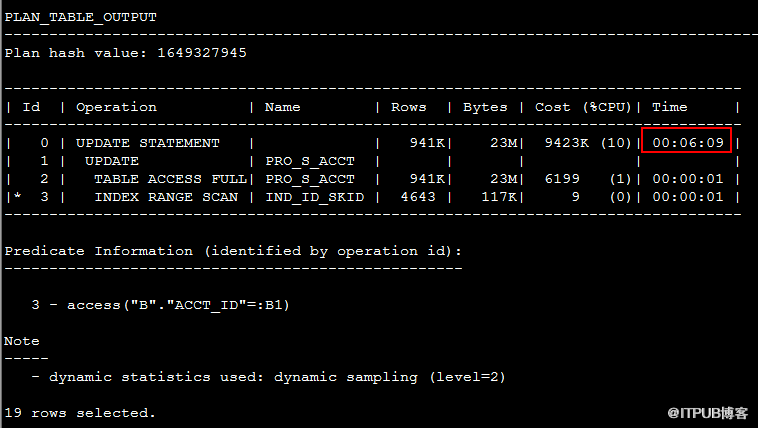Click the PLAN_TABLE_OUTPUT heading text

click(81, 17)
